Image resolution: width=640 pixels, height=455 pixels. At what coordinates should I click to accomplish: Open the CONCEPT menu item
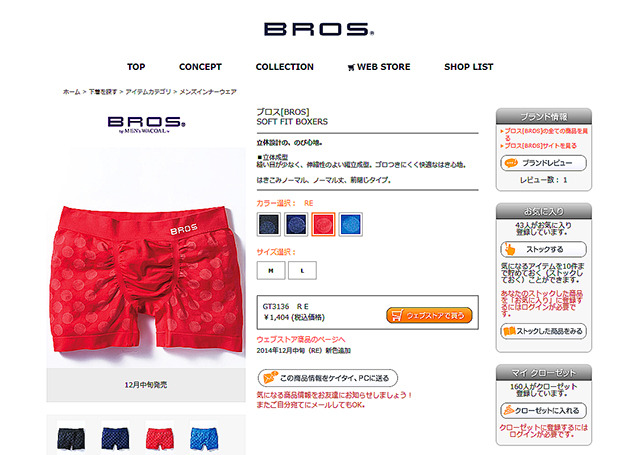click(200, 67)
